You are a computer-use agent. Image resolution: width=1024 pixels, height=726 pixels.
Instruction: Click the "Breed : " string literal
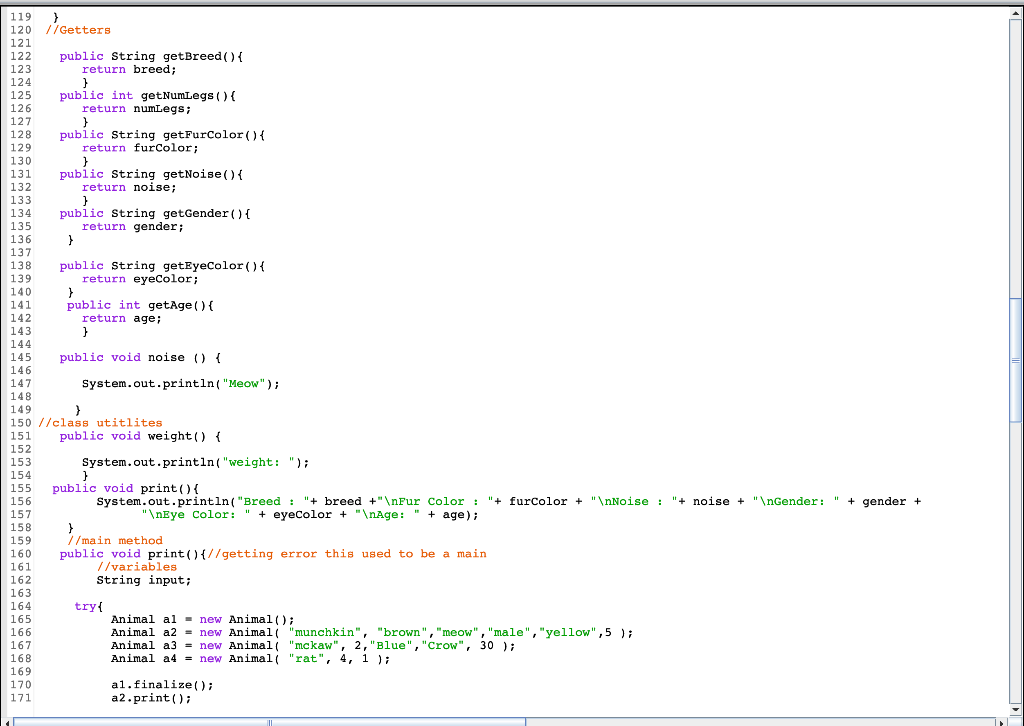tap(273, 501)
